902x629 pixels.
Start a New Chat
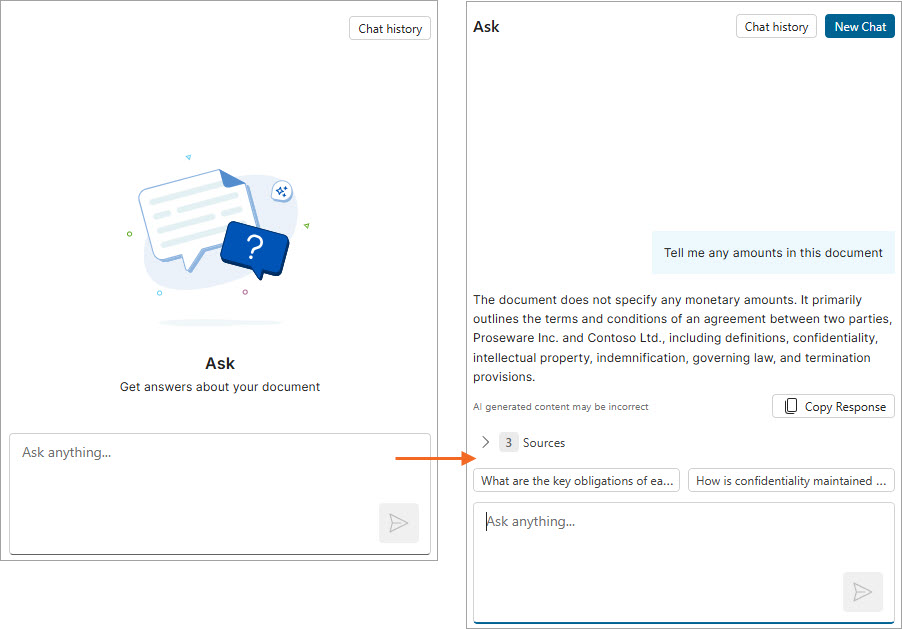pyautogui.click(x=859, y=26)
